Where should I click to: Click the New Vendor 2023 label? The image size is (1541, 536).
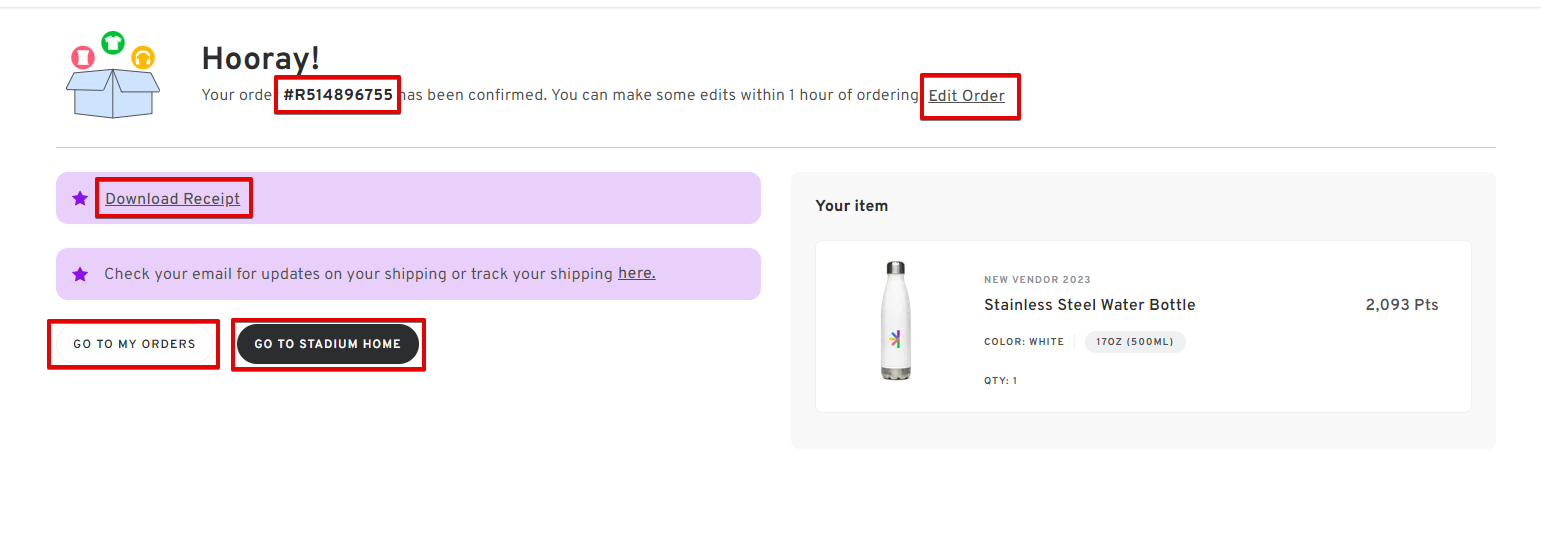coord(1037,280)
